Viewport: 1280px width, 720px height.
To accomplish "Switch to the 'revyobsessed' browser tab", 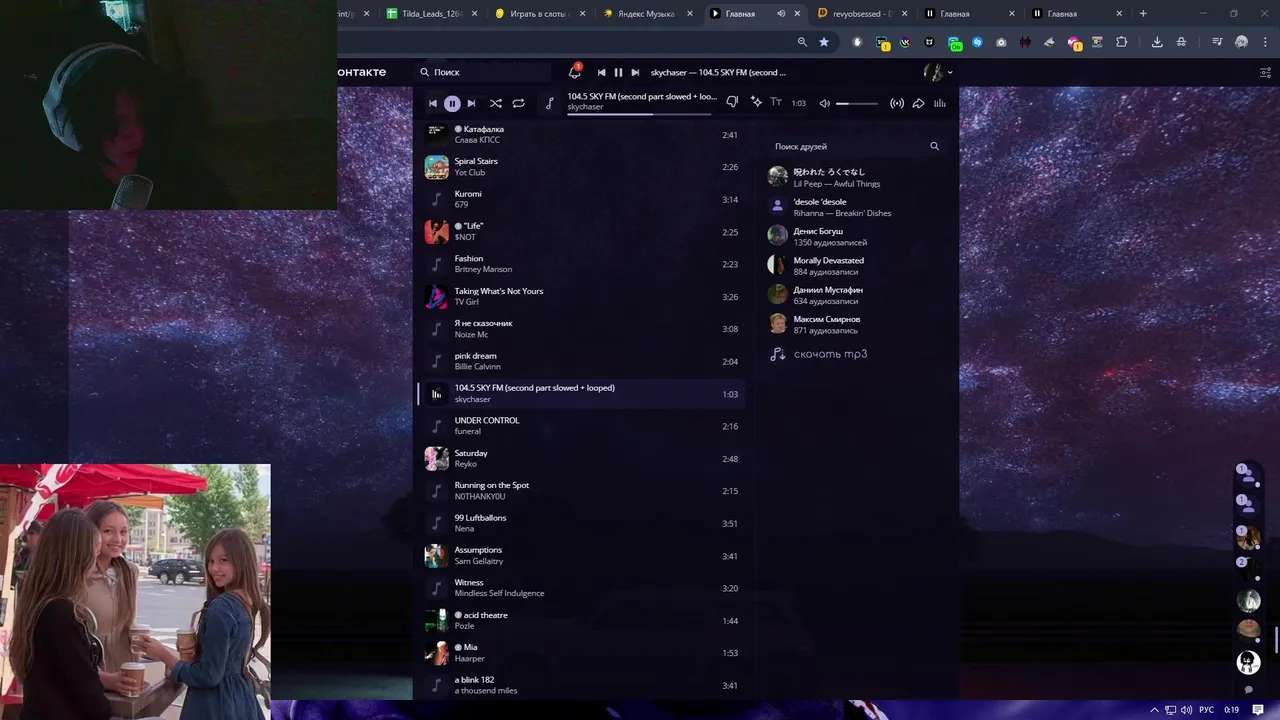I will point(862,14).
